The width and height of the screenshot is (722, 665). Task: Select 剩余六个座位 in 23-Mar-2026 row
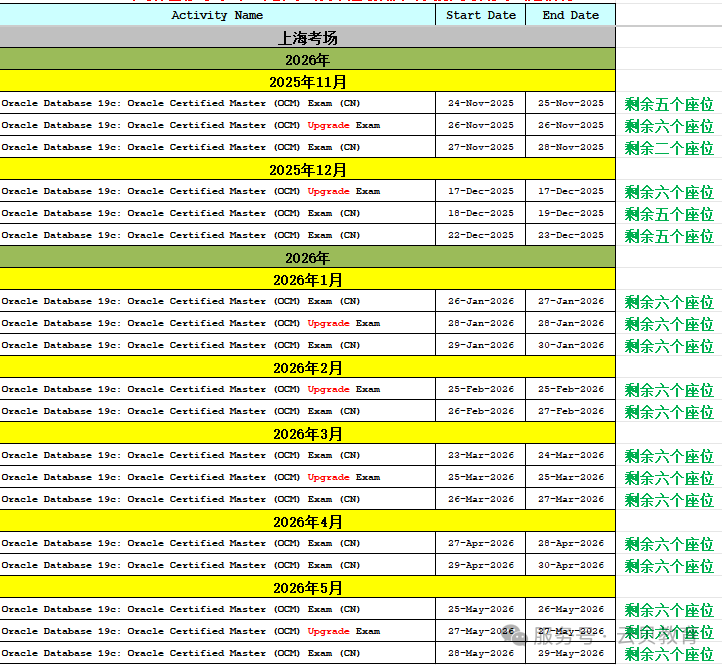[669, 456]
